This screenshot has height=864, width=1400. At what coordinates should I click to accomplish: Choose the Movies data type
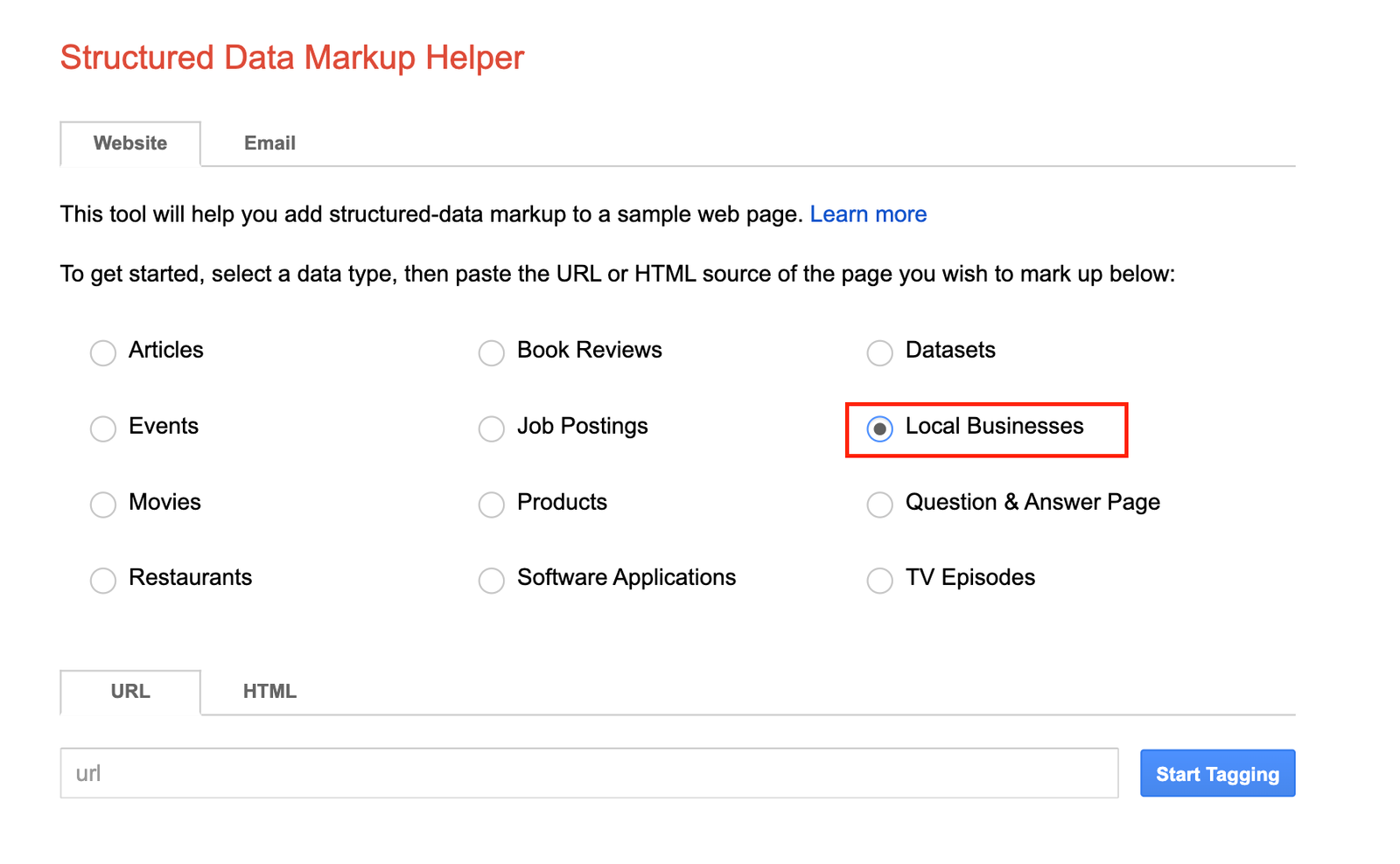(x=103, y=505)
